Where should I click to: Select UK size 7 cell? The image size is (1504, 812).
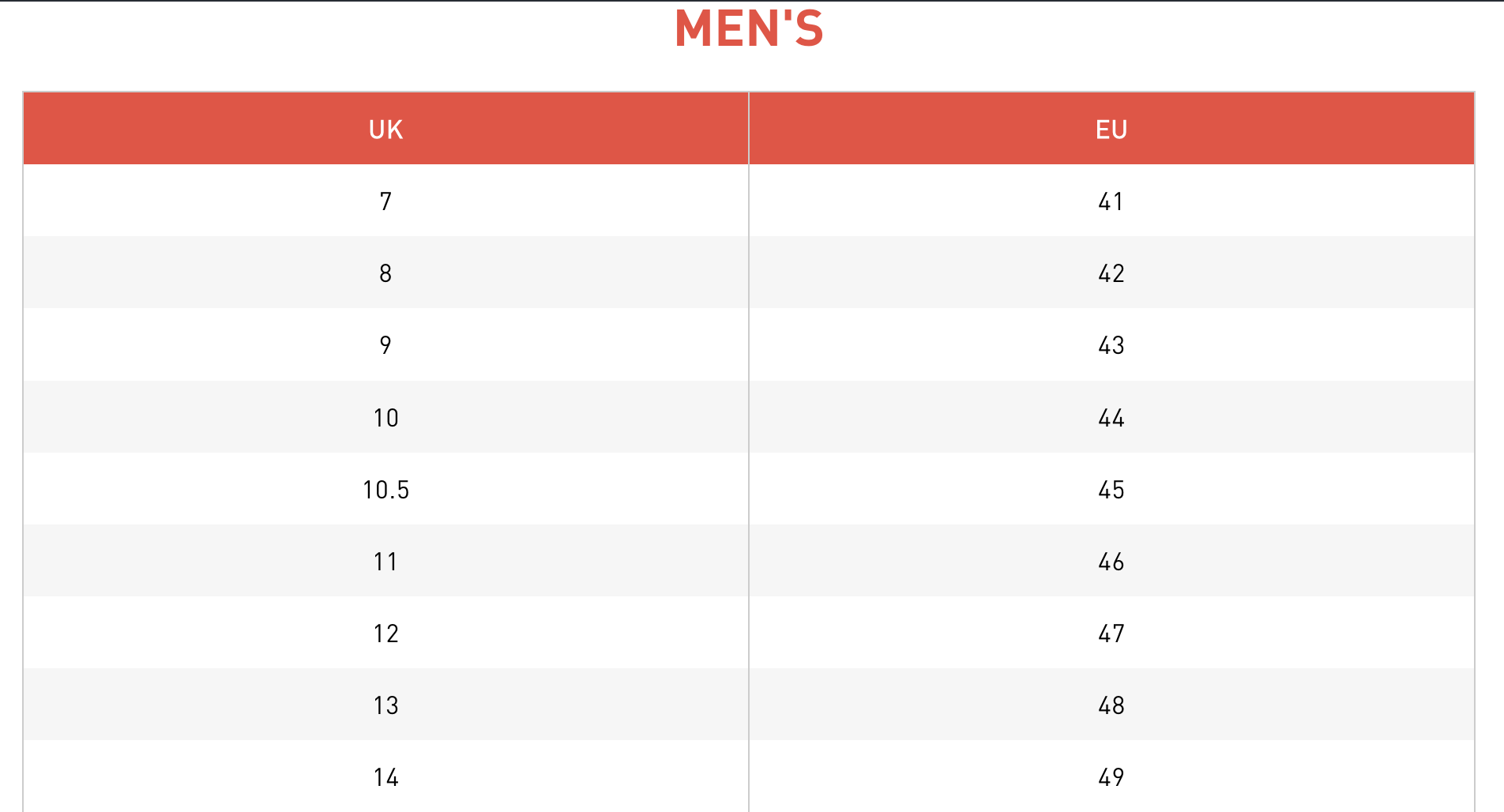[385, 201]
